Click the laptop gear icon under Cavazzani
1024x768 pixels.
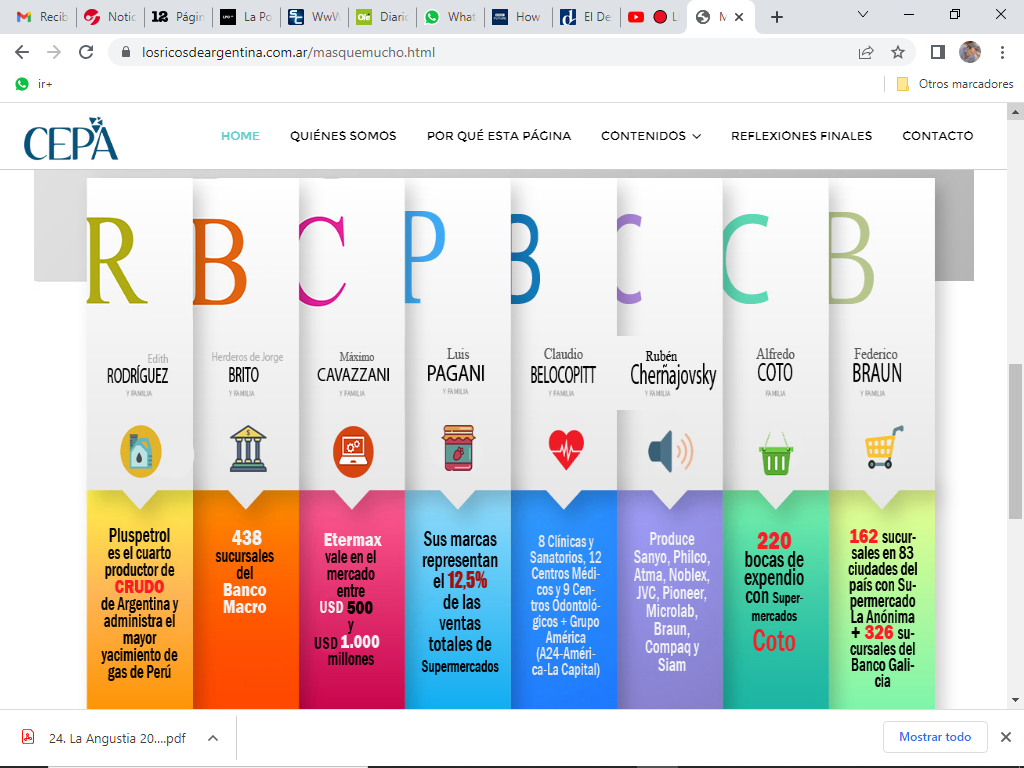(x=352, y=450)
